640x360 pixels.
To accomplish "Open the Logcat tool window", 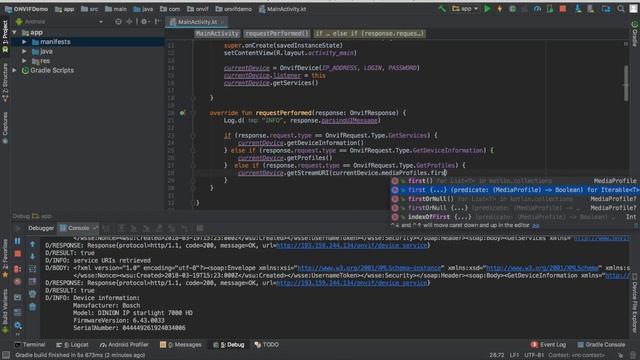I will pyautogui.click(x=72, y=345).
